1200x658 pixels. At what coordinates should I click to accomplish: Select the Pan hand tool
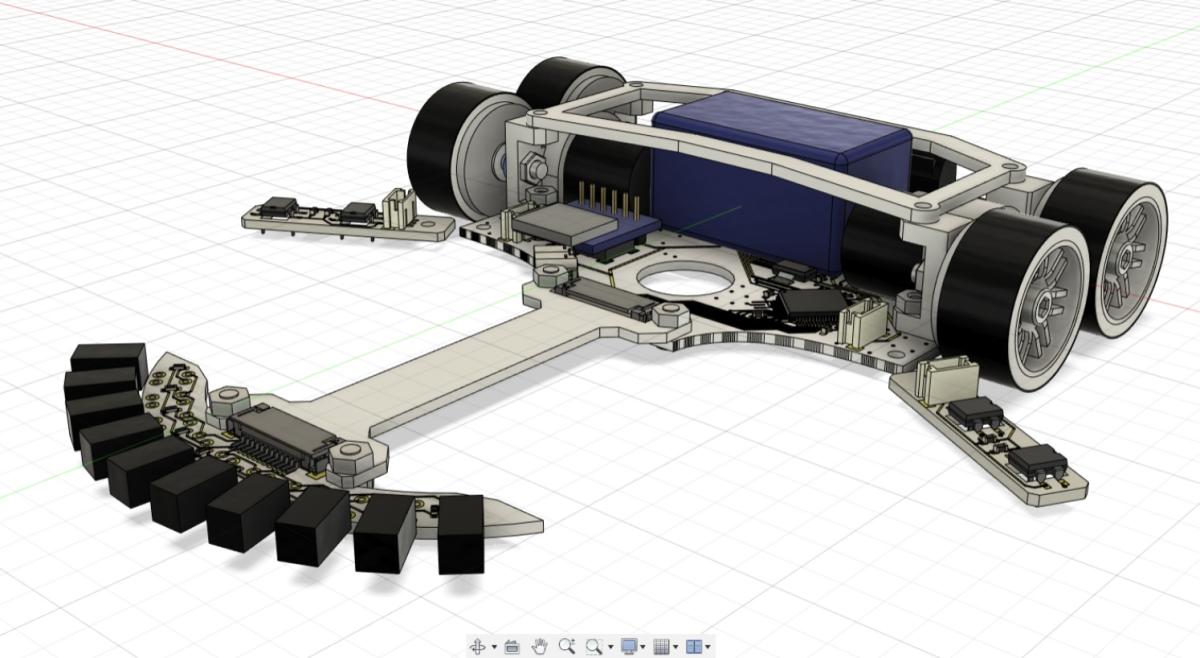pyautogui.click(x=540, y=646)
